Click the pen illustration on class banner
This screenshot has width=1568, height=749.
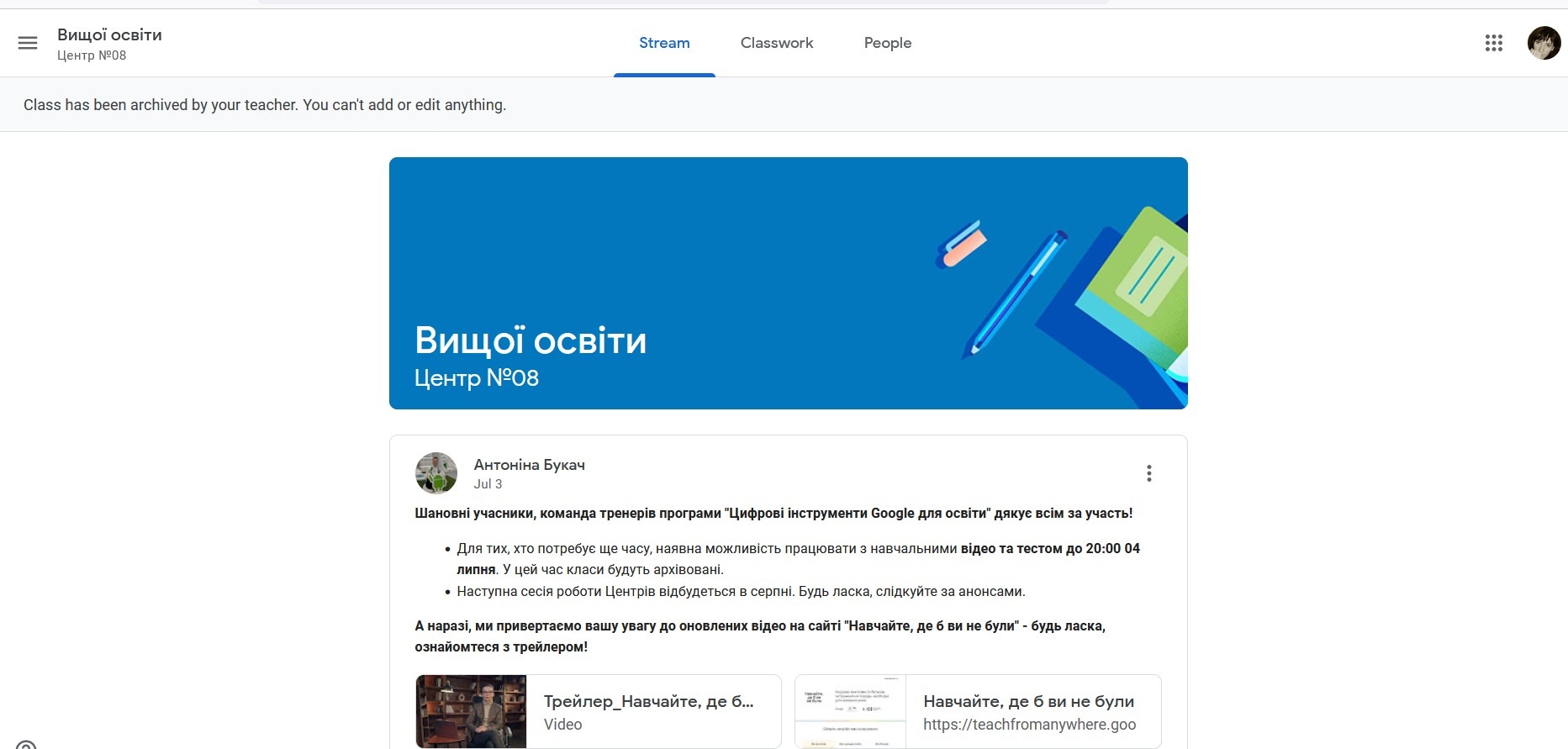[1016, 291]
